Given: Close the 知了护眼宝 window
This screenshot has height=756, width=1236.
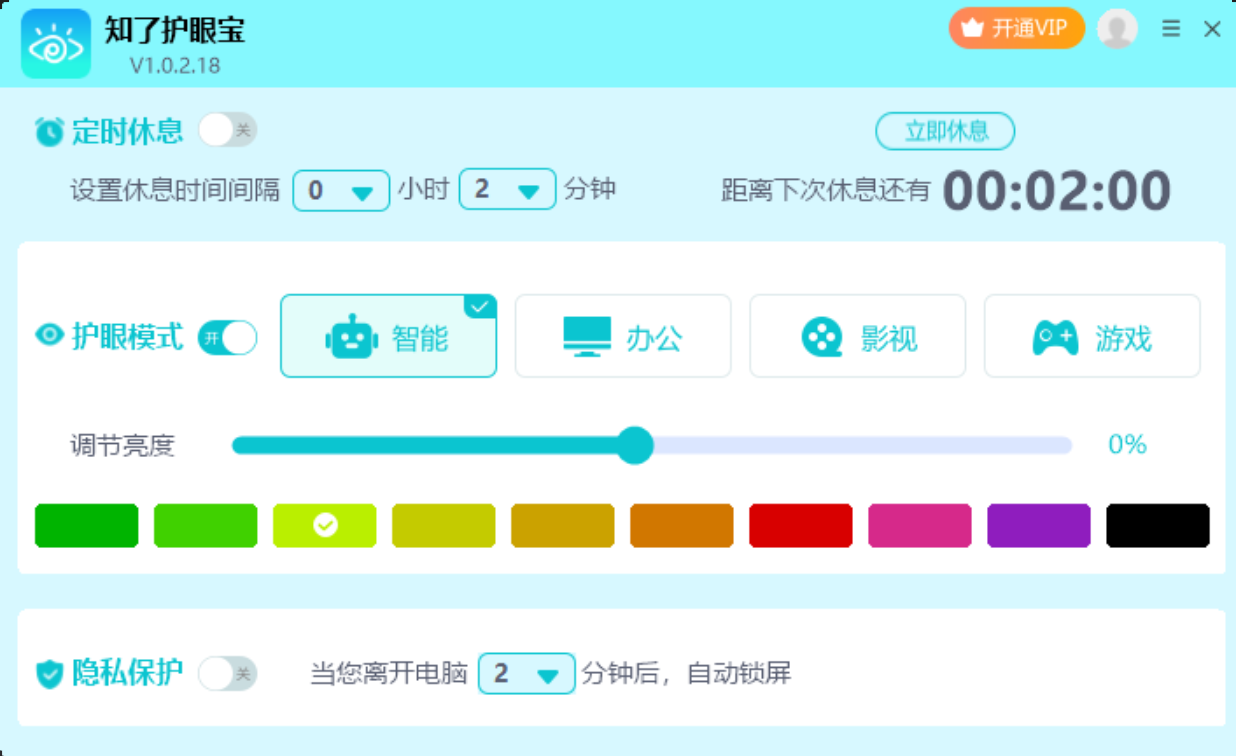Looking at the screenshot, I should click(1212, 29).
